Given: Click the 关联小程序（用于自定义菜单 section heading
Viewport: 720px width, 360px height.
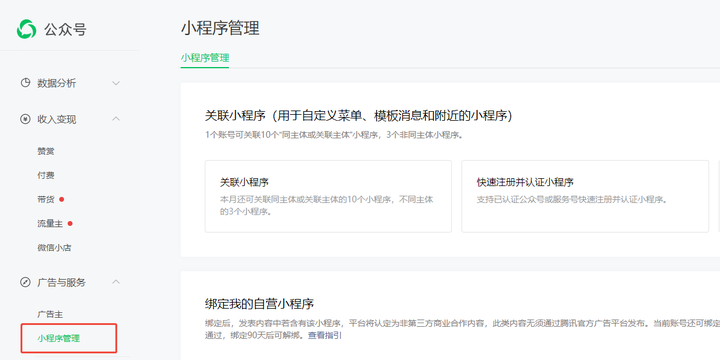Looking at the screenshot, I should (x=359, y=116).
